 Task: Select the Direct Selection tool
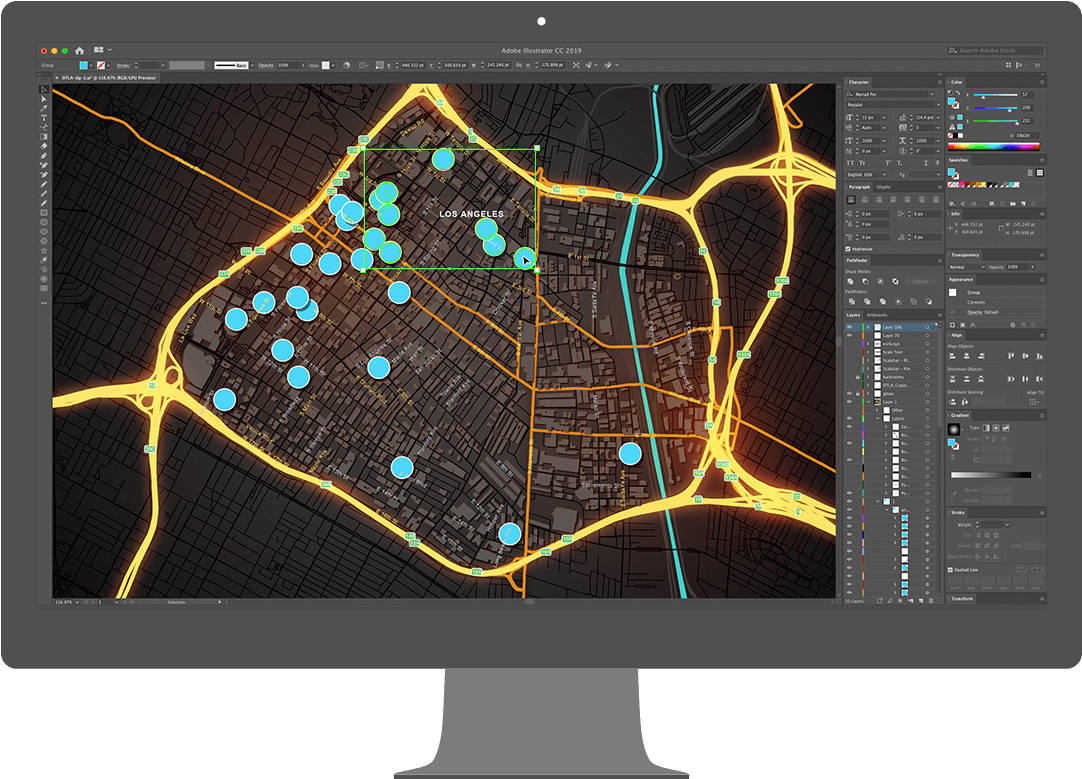coord(44,99)
